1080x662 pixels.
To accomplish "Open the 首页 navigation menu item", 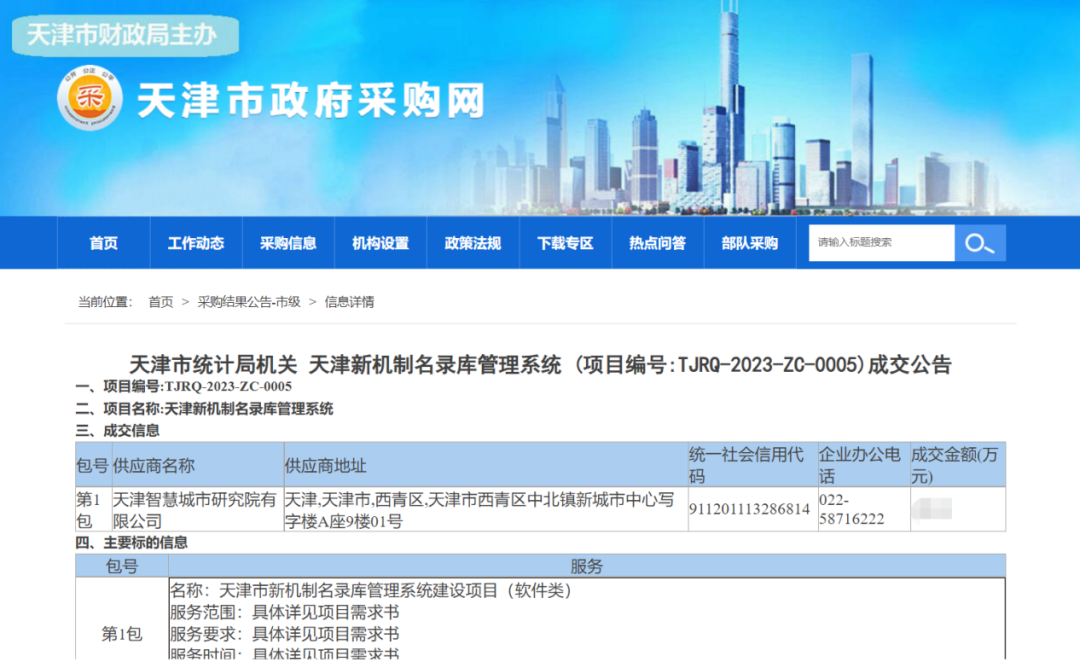I will (103, 243).
